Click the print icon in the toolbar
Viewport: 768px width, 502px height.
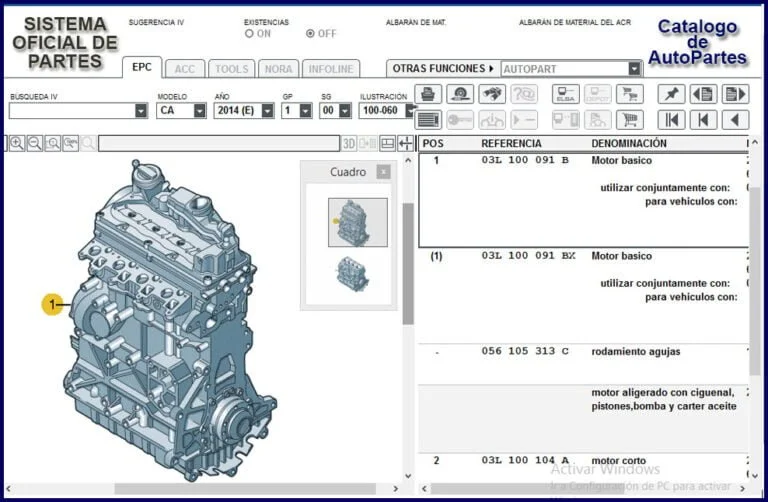(428, 94)
